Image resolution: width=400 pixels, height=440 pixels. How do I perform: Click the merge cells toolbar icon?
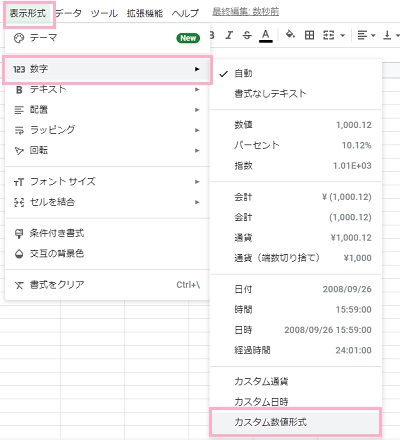pos(328,35)
